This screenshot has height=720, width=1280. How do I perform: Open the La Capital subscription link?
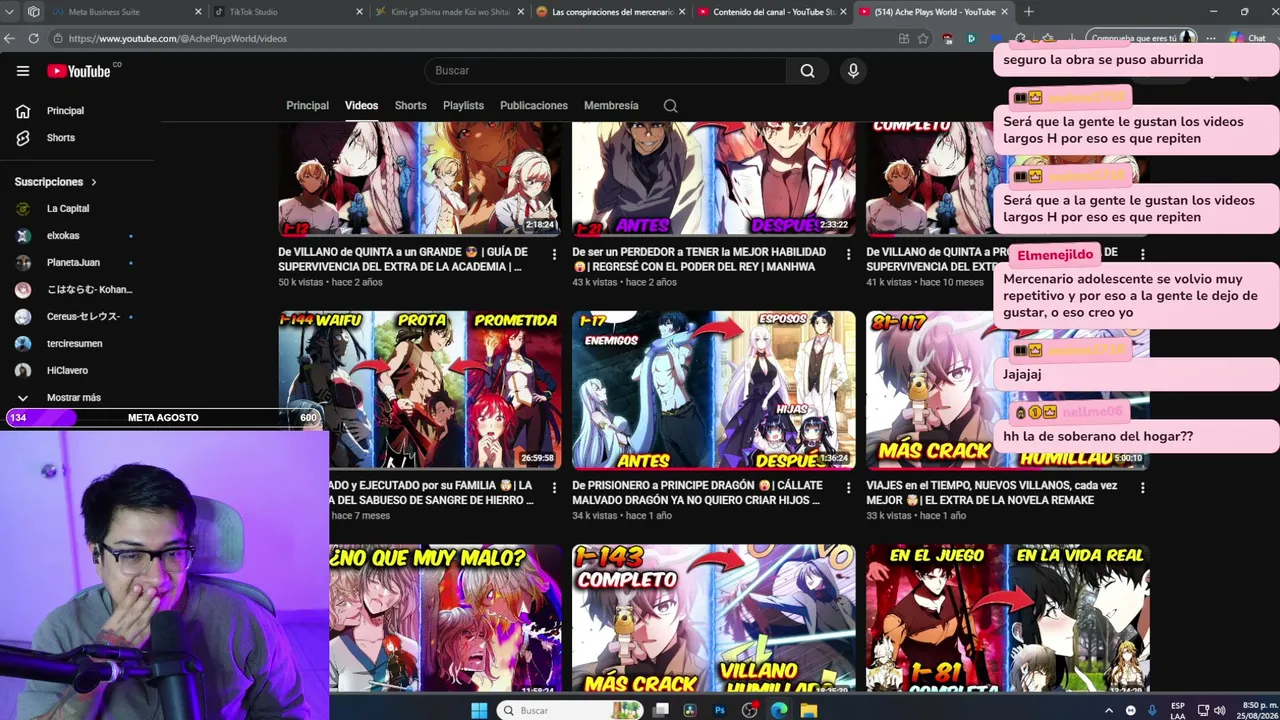pyautogui.click(x=68, y=209)
